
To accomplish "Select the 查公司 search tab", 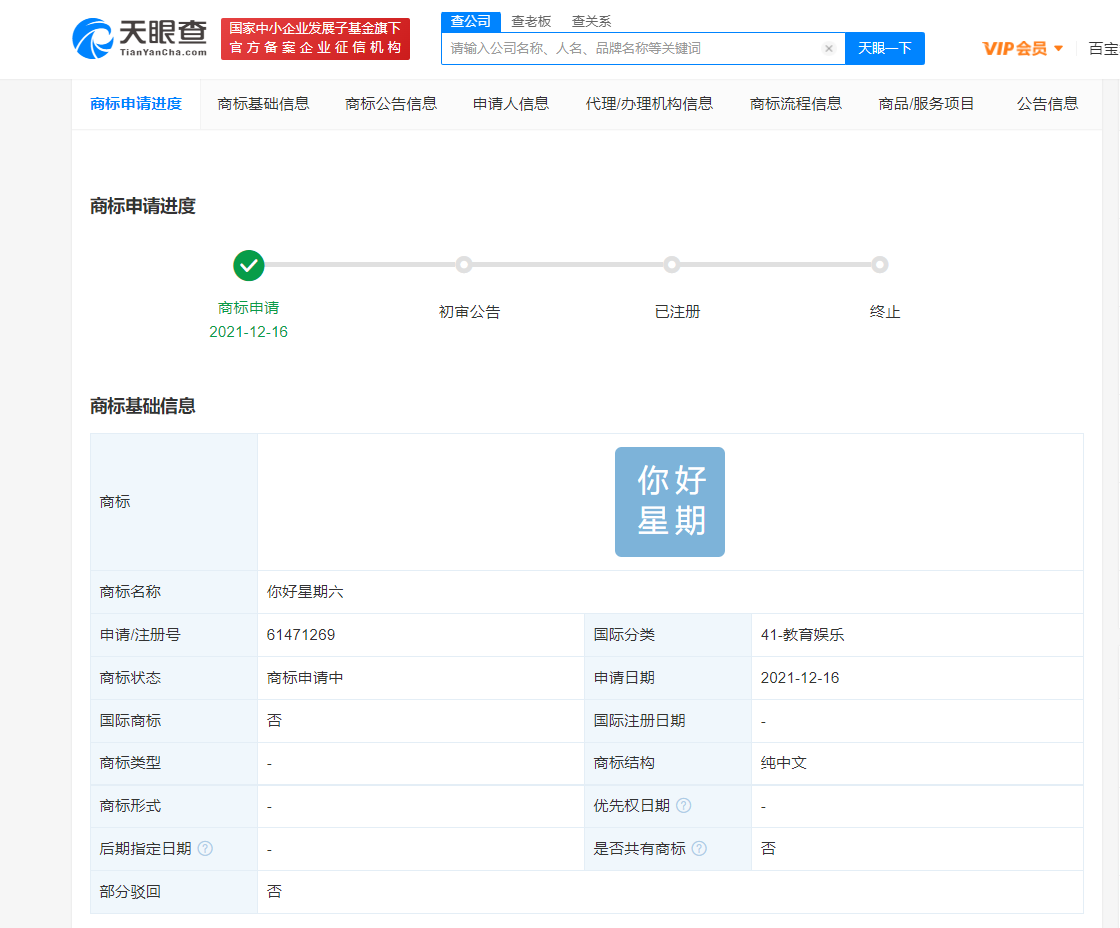I will [470, 21].
